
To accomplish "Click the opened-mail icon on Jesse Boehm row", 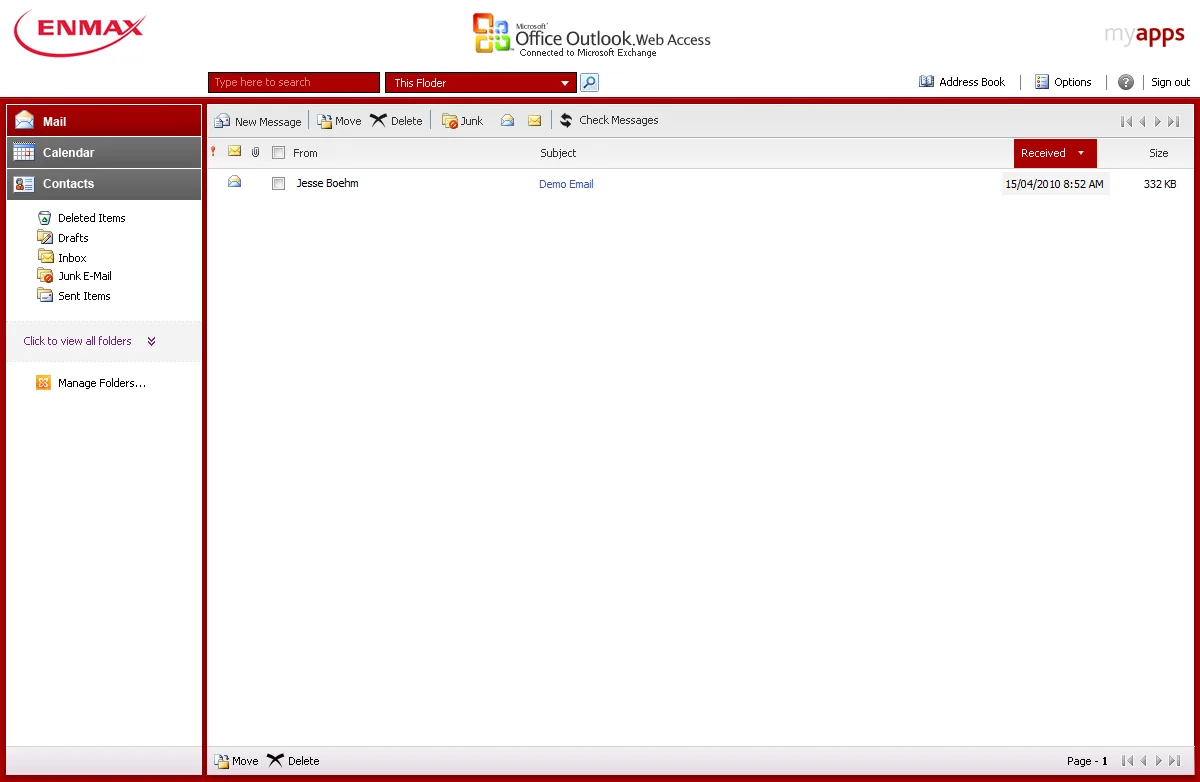I will (235, 182).
